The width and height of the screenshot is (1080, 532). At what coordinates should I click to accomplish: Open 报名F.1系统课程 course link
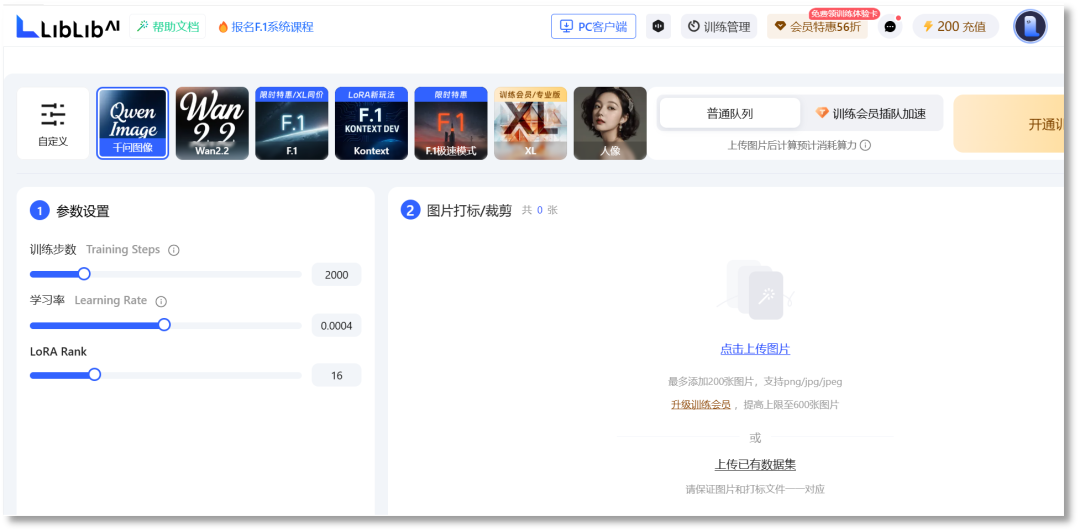[x=266, y=27]
